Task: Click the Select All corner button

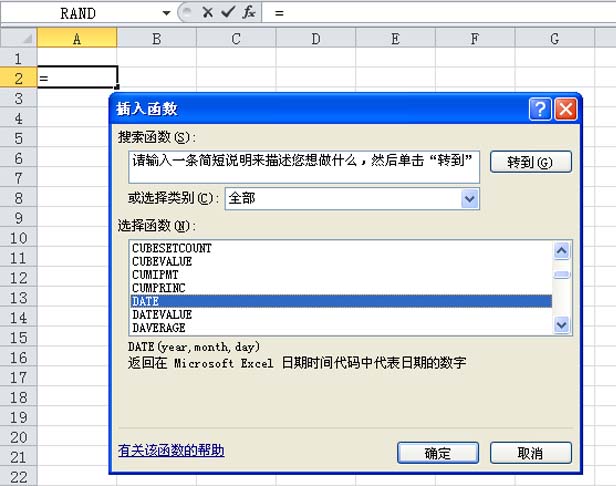Action: (18, 39)
